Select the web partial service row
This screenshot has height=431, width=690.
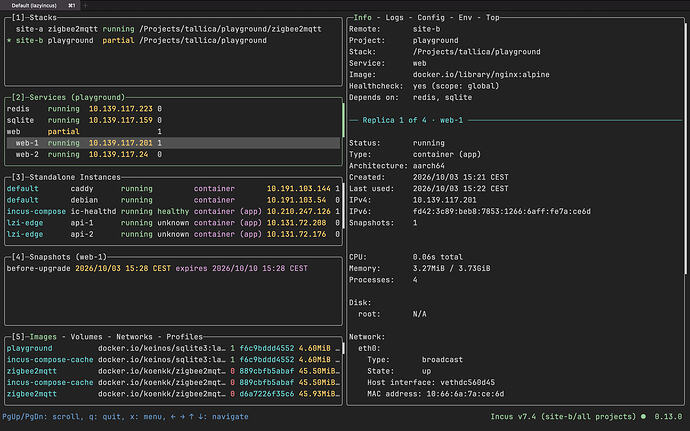(173, 132)
